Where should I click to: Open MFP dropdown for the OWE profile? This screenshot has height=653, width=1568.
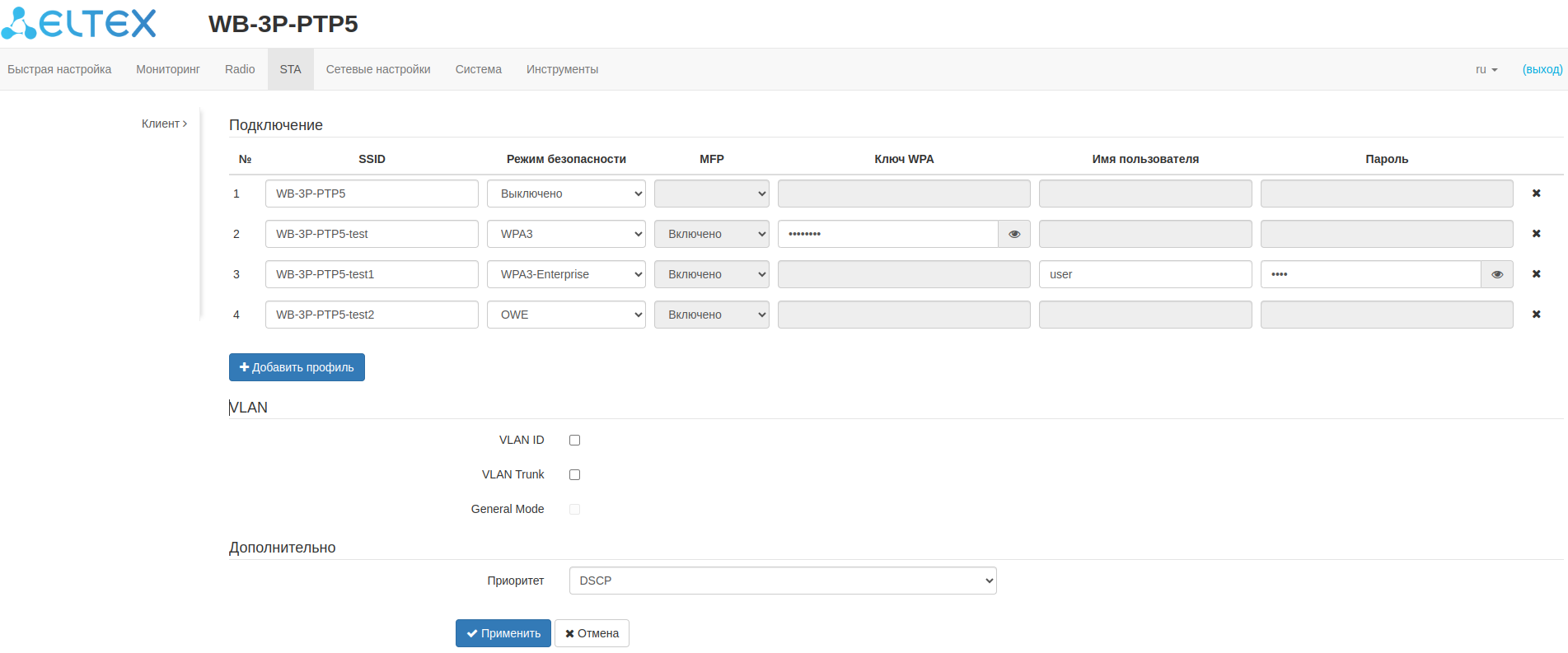[x=711, y=315]
